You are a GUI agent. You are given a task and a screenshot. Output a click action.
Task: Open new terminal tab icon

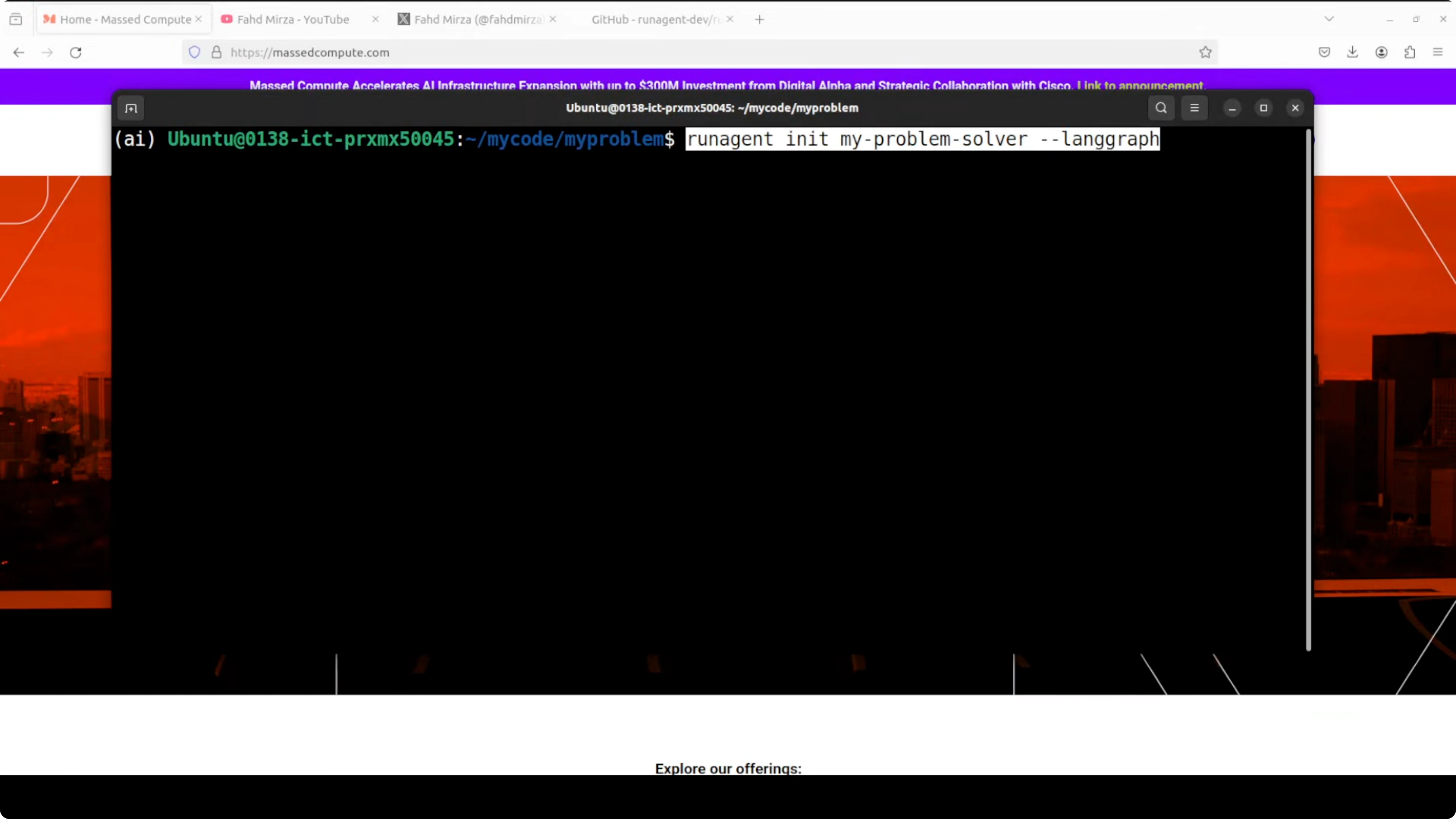pos(131,108)
